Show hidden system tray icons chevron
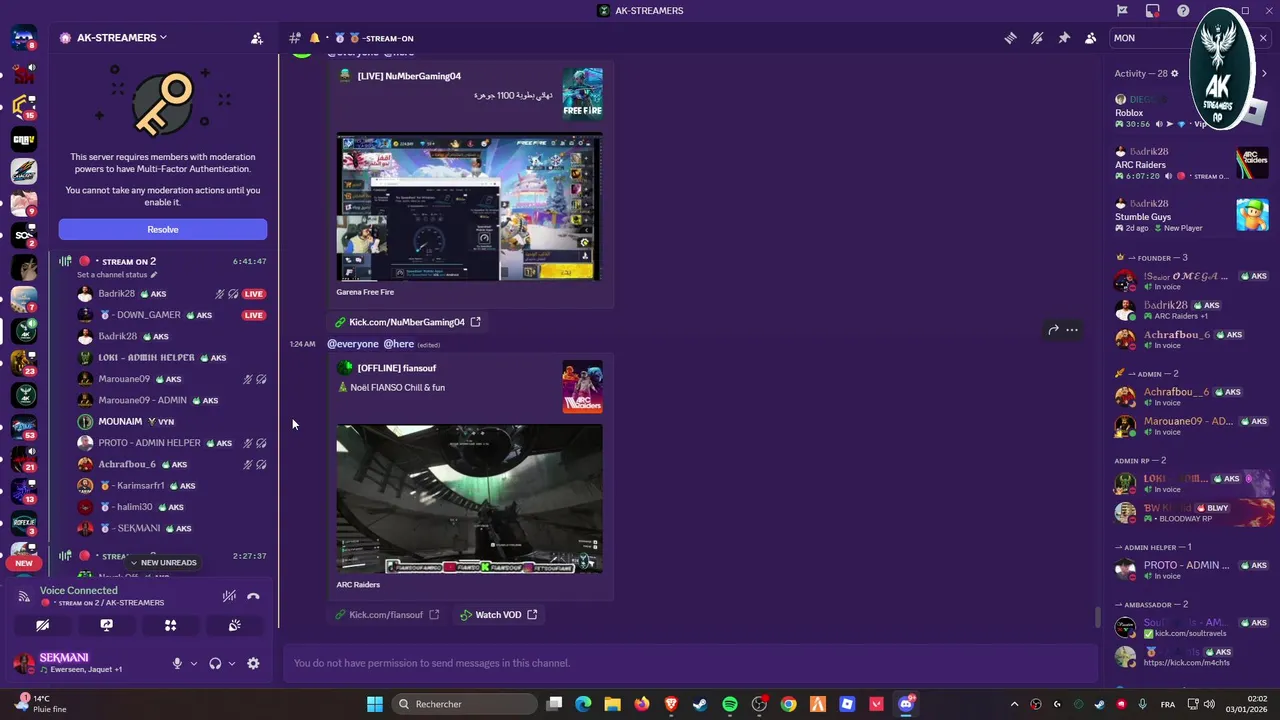This screenshot has width=1280, height=720. (x=1014, y=704)
